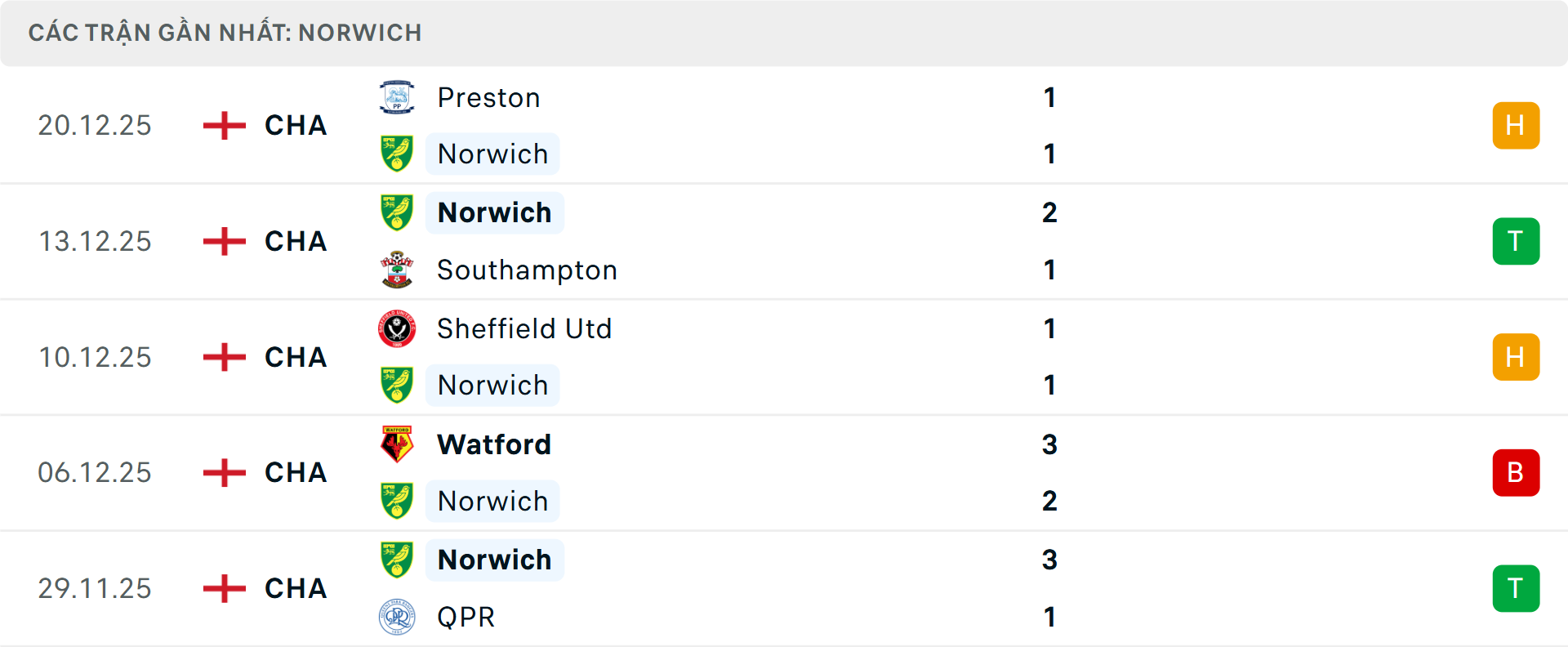Open the Preston team link
The image size is (1568, 647).
tap(488, 98)
